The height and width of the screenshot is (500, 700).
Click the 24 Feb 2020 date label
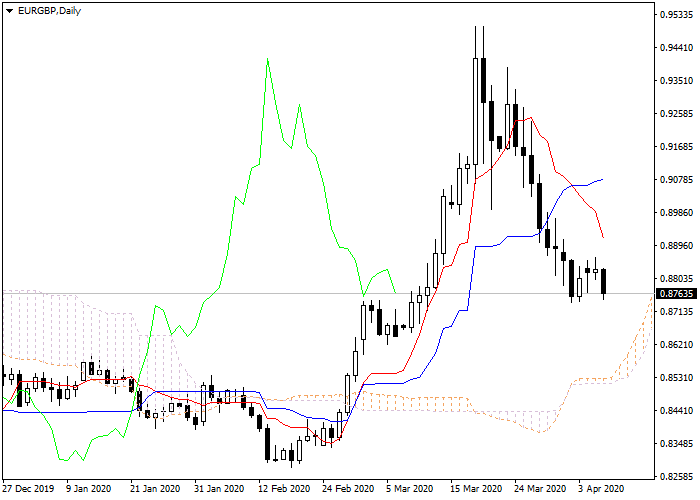[348, 489]
